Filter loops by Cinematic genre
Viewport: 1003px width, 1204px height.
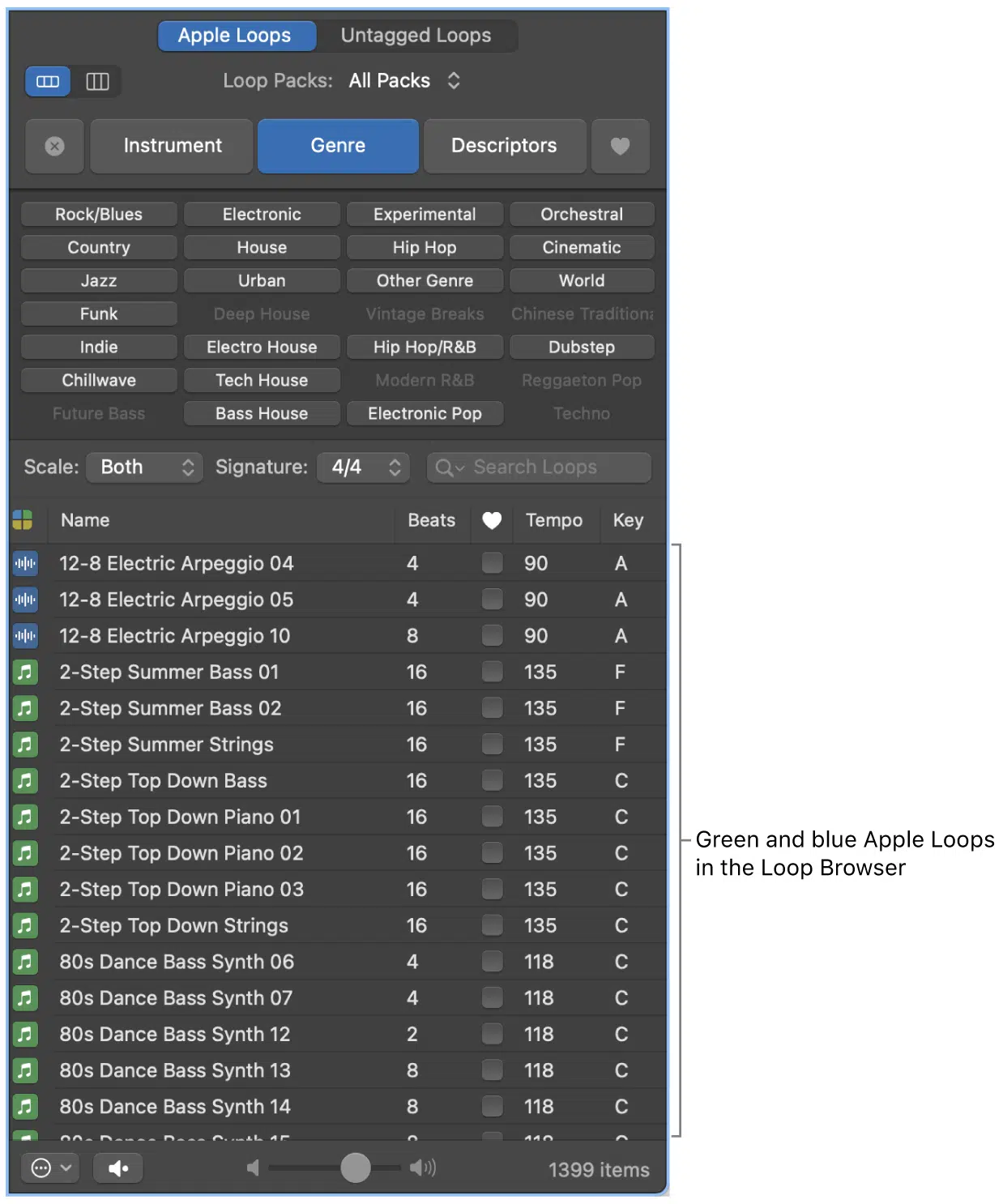coord(582,248)
